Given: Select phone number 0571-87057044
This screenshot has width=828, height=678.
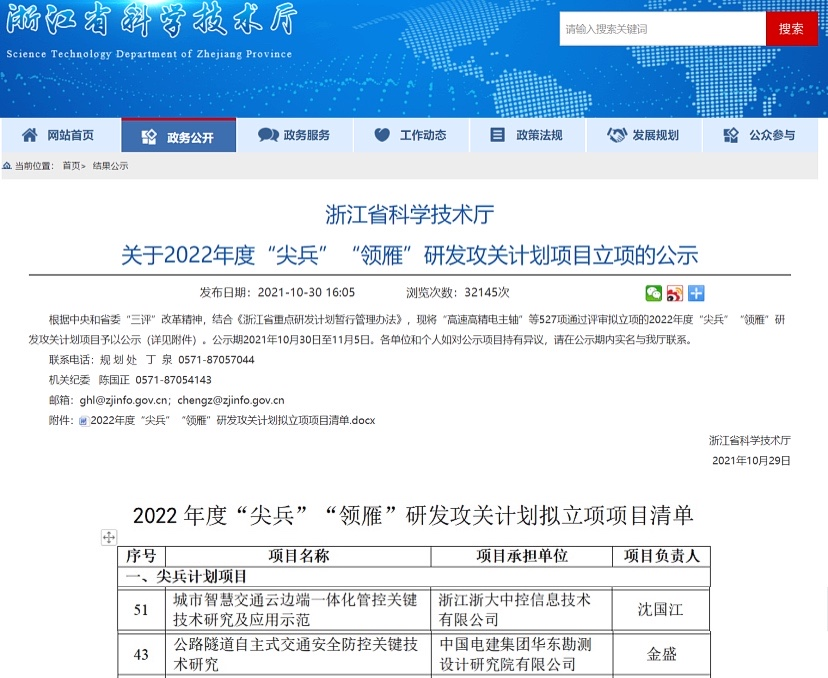Looking at the screenshot, I should 216,360.
